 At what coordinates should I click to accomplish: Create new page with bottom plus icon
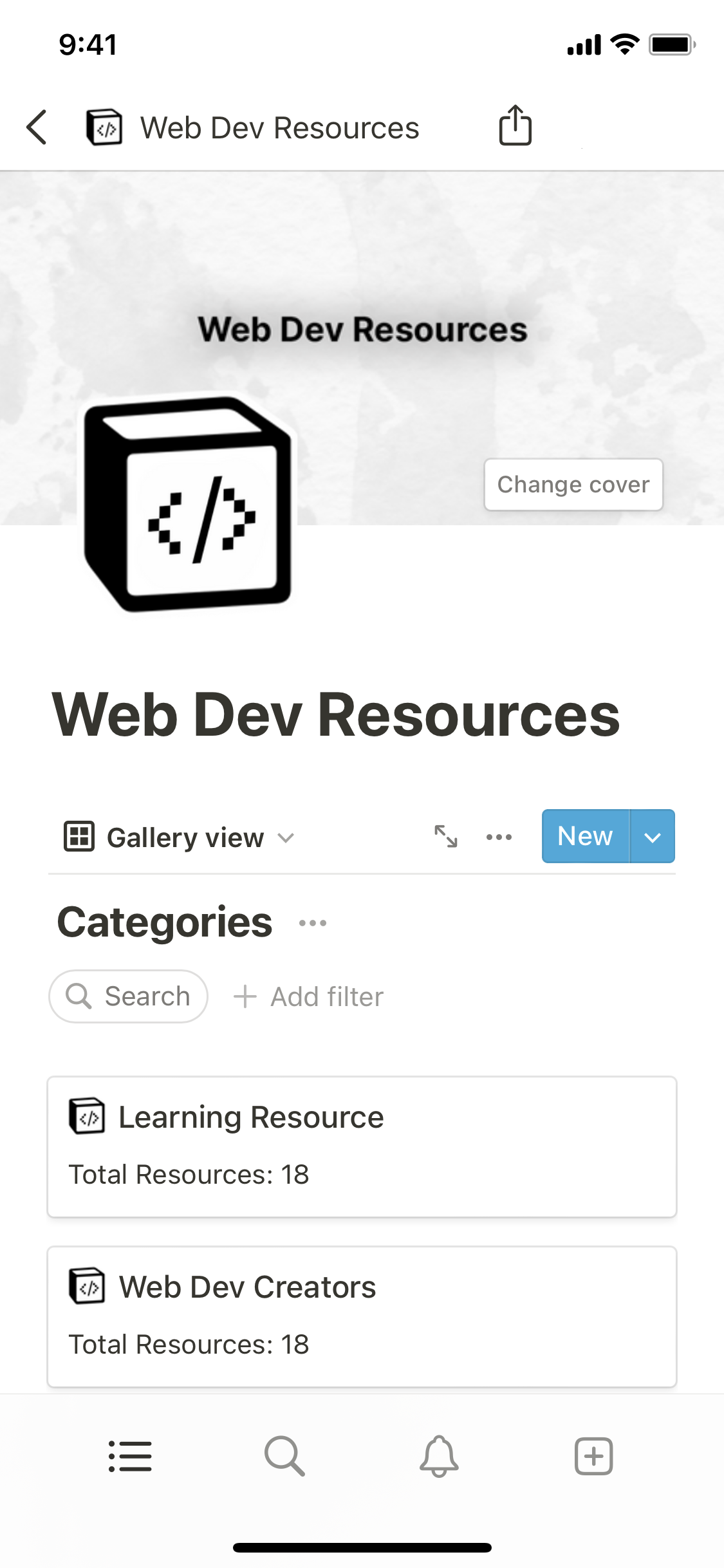click(x=593, y=1456)
